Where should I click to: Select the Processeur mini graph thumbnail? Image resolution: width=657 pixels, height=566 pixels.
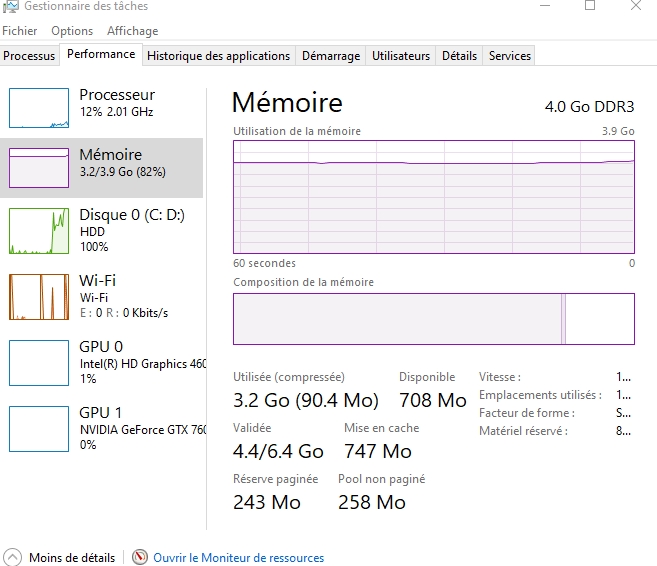tap(39, 108)
